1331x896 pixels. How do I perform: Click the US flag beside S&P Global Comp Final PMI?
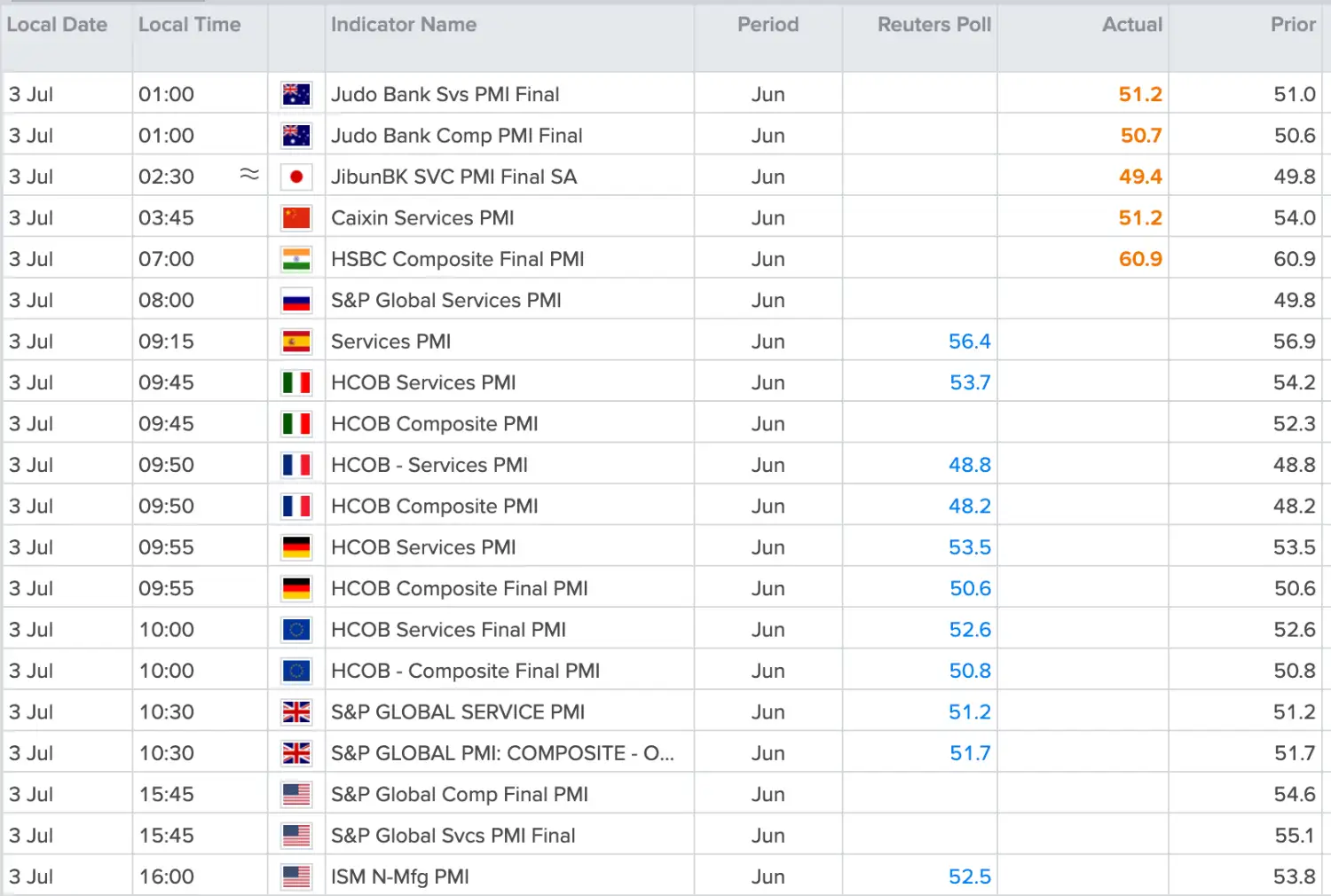coord(296,795)
